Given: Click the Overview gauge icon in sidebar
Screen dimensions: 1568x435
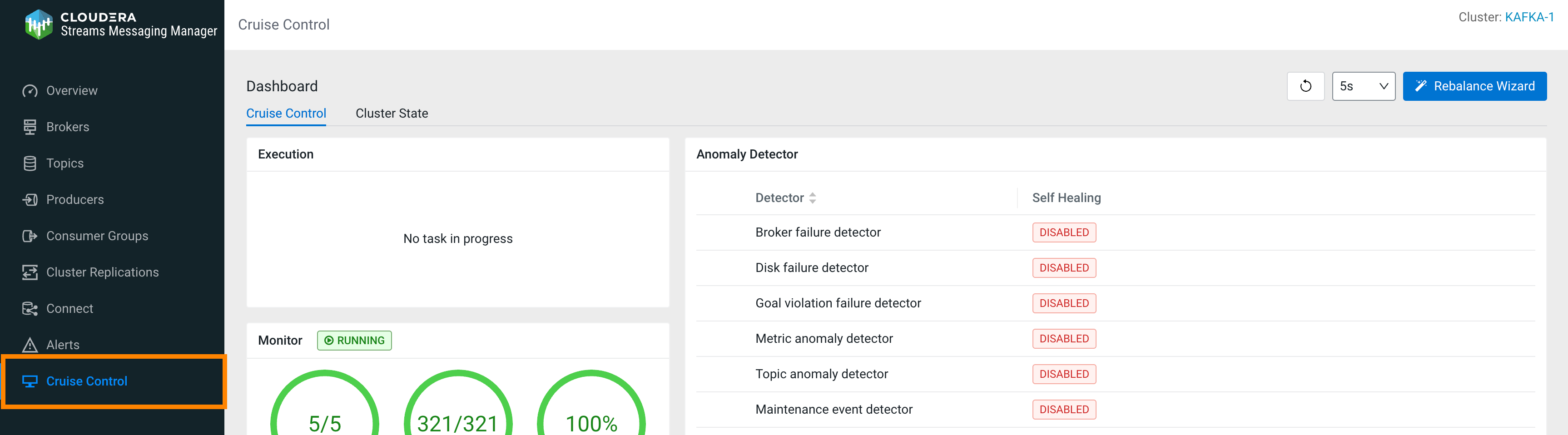Looking at the screenshot, I should click(x=30, y=91).
